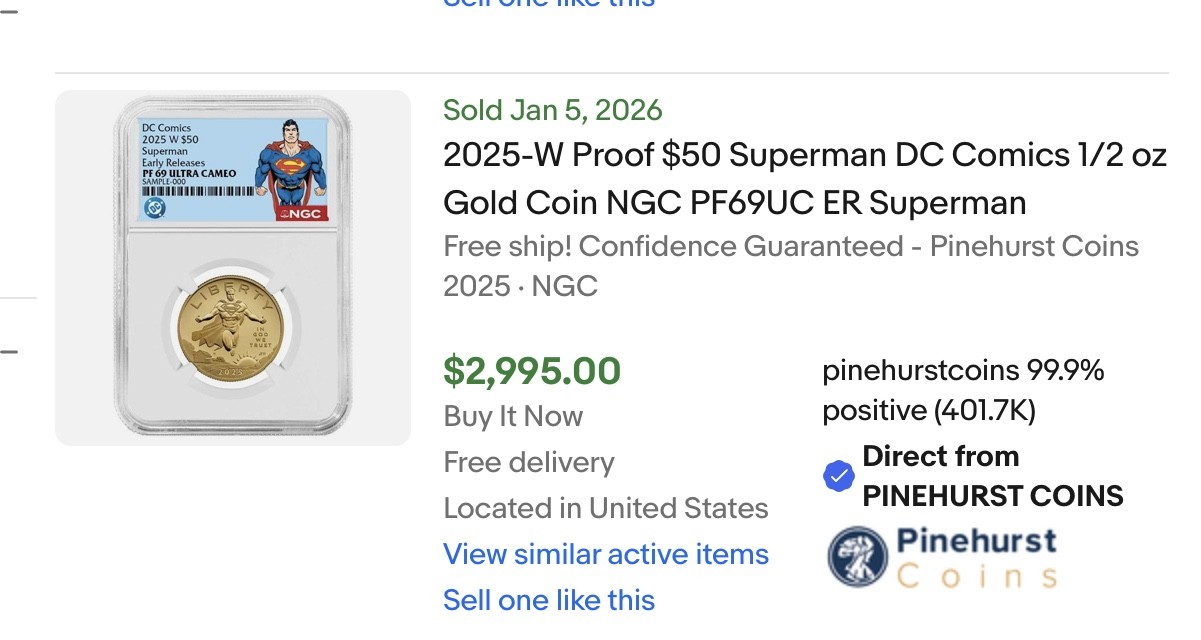Click the Sold Jan 5, 2026 label
The width and height of the screenshot is (1201, 640).
click(x=553, y=110)
